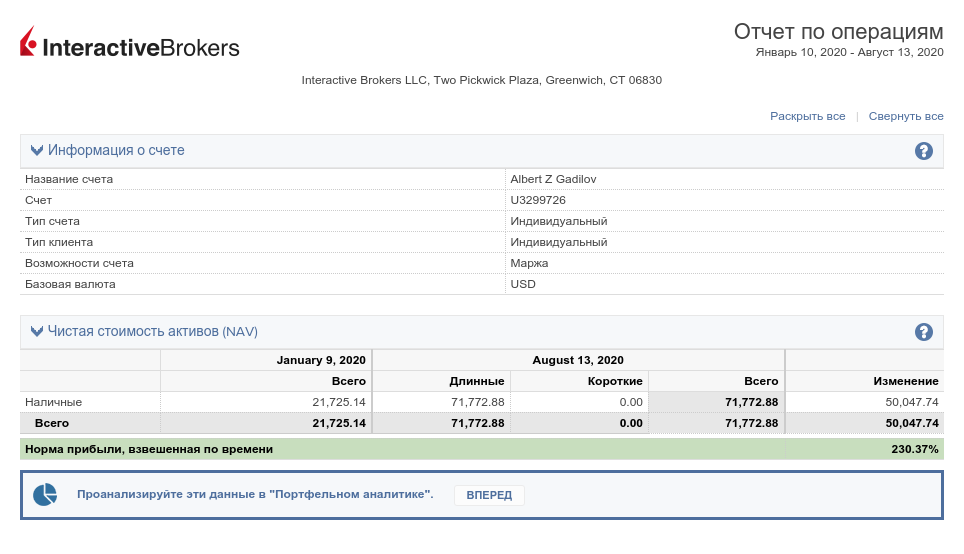Image resolution: width=964 pixels, height=554 pixels.
Task: Collapse the Информация о счете chevron
Action: pos(37,151)
